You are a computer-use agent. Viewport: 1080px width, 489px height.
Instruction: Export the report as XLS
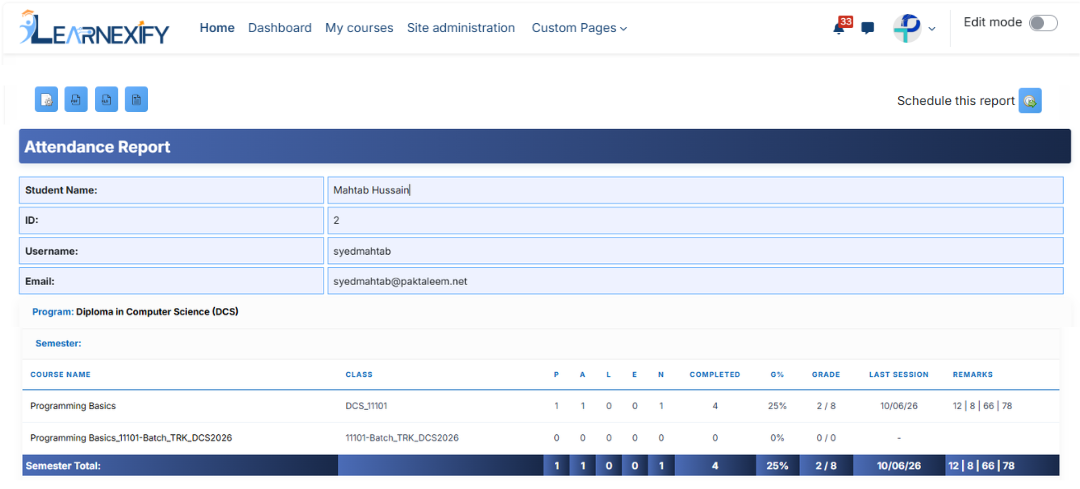107,99
